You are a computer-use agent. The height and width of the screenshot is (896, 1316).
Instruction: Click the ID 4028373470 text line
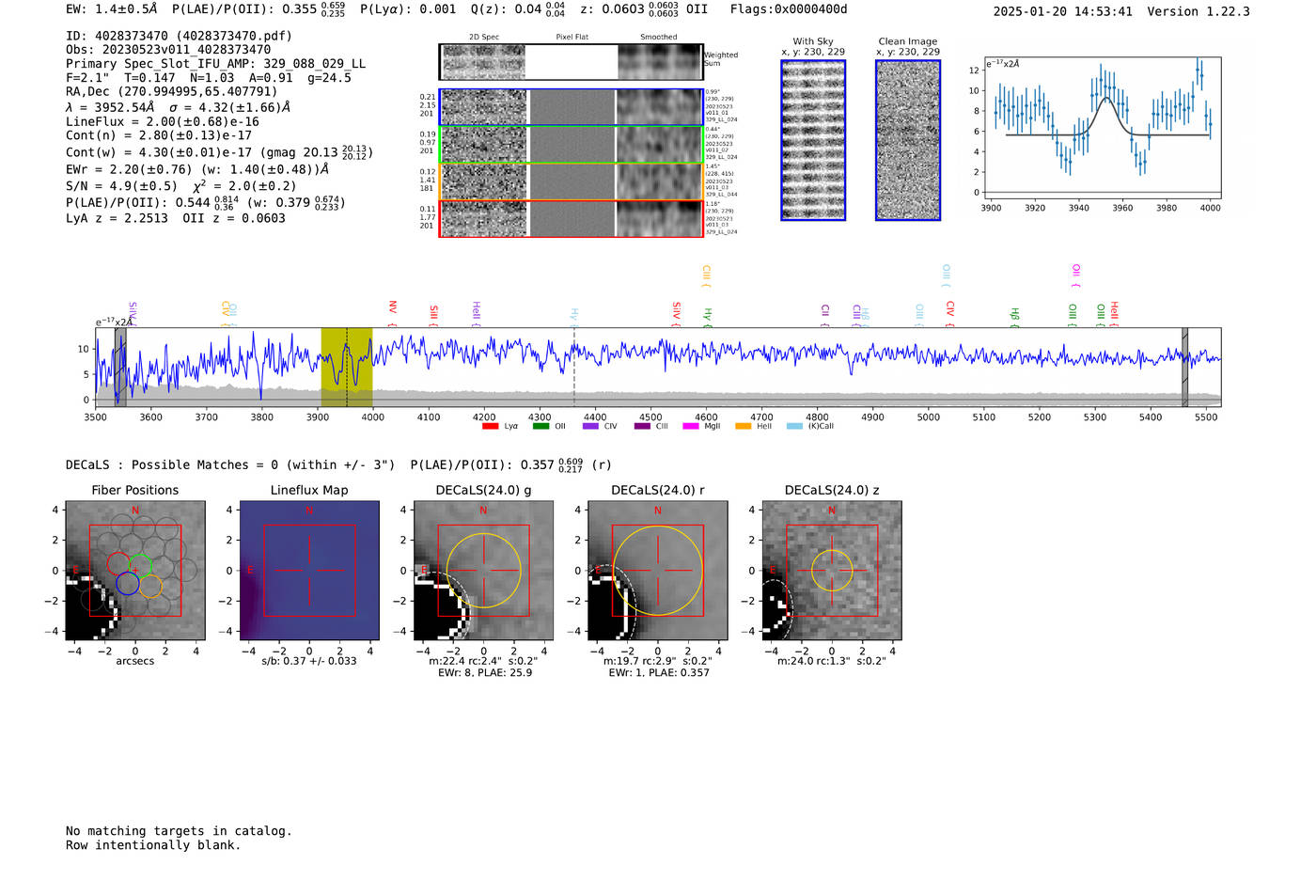click(x=179, y=36)
